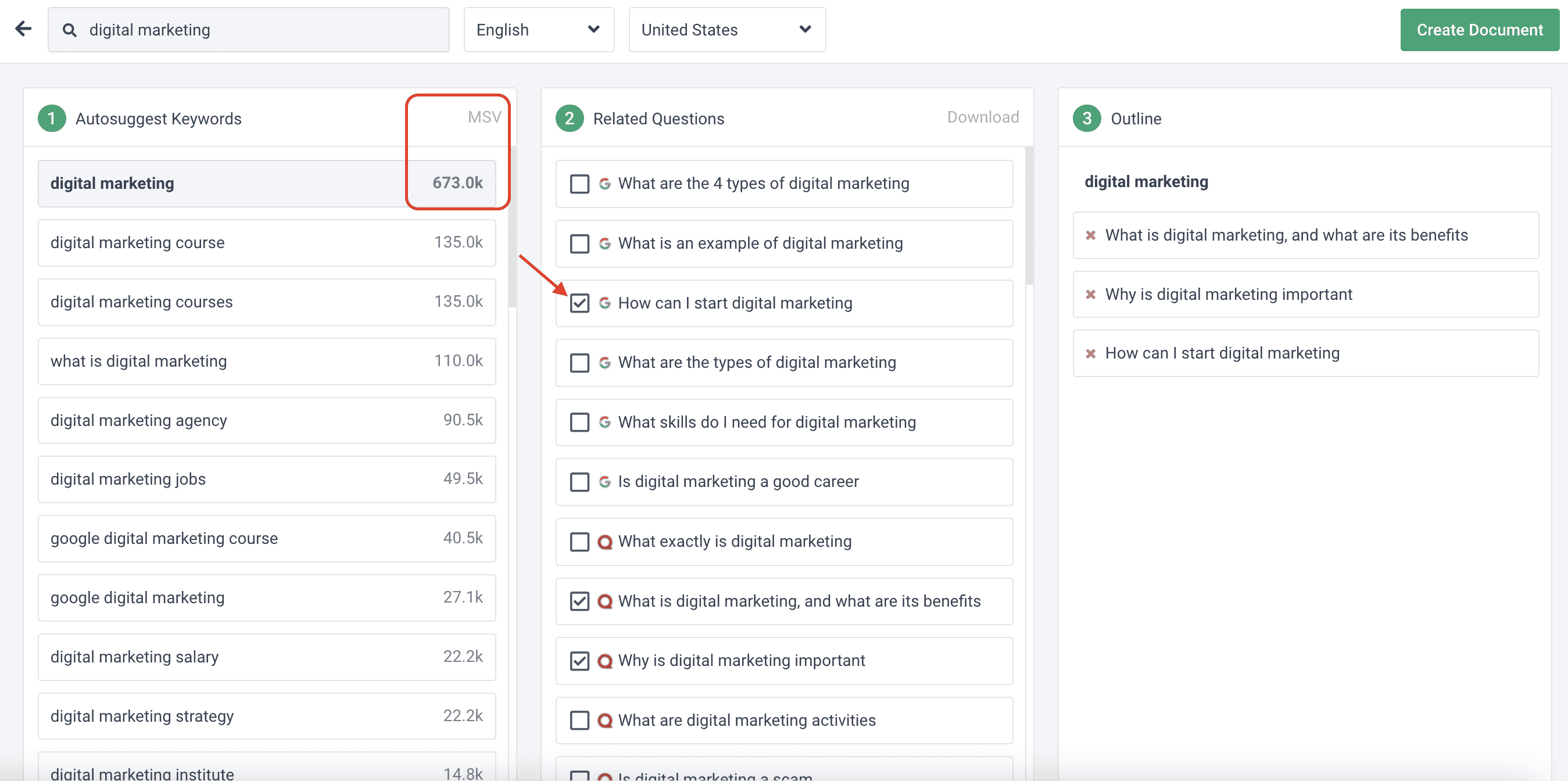The image size is (1568, 781).
Task: Check 'Is digital marketing a good career'
Action: [579, 482]
